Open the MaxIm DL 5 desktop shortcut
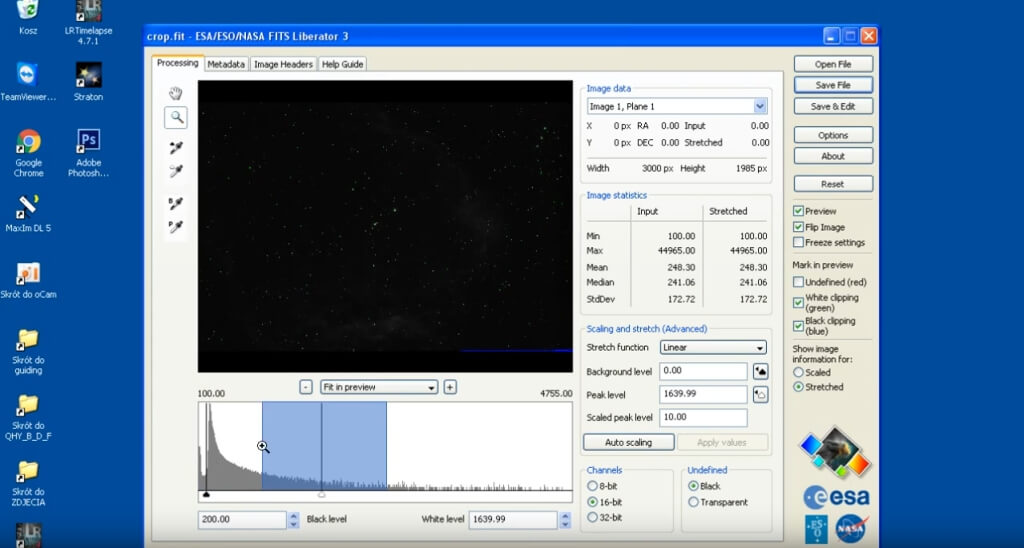 pos(28,214)
